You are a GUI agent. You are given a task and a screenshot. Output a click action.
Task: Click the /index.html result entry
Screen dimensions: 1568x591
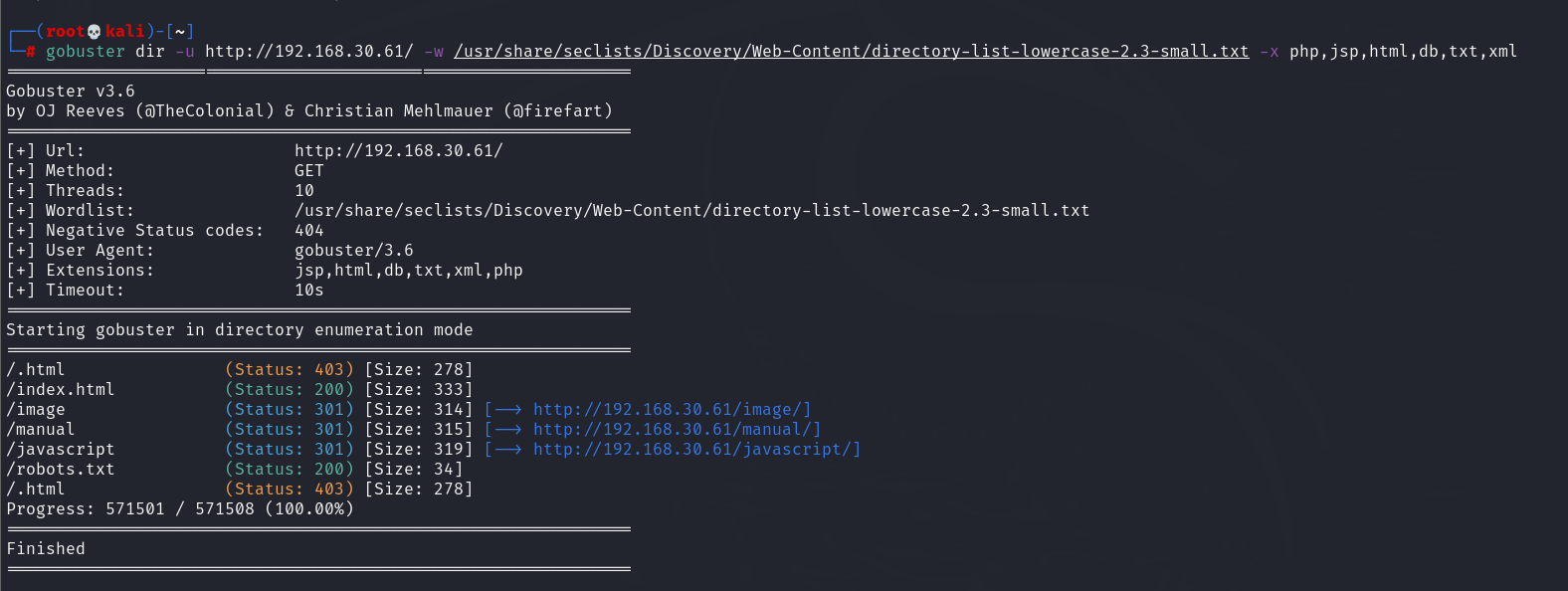tap(61, 389)
